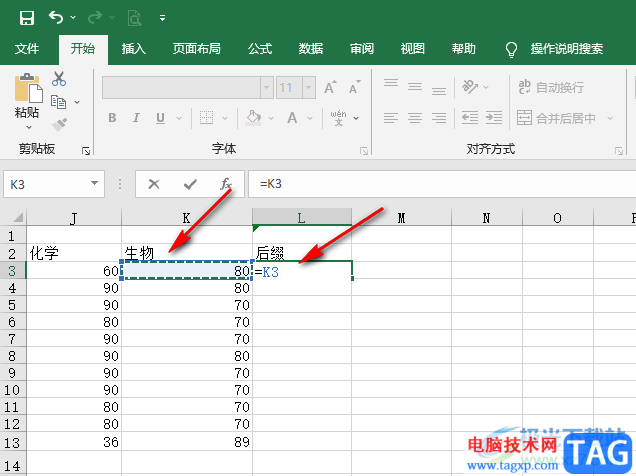636x476 pixels.
Task: Click the cell containing 89
Action: pos(187,442)
